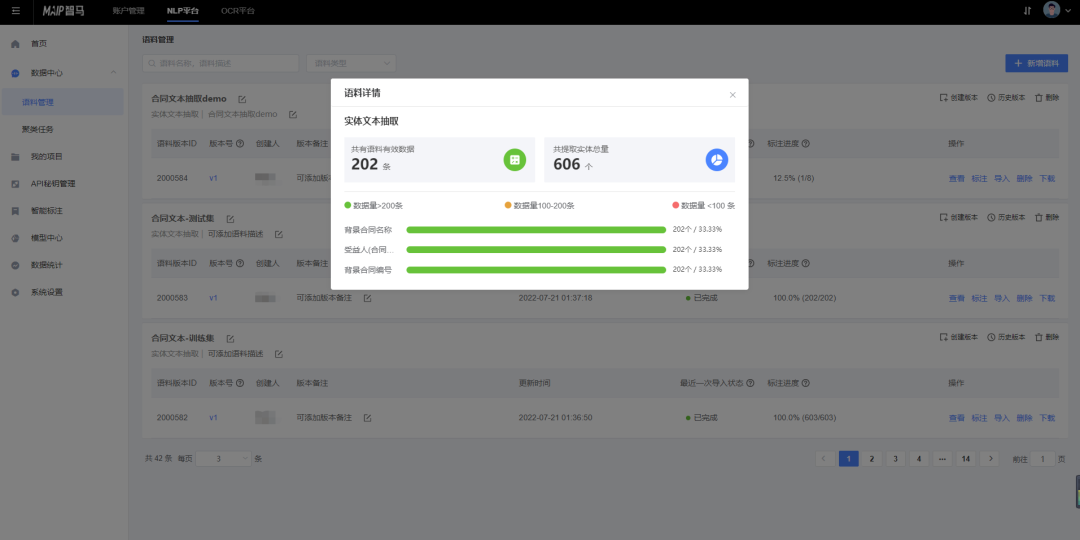This screenshot has height=540, width=1080.
Task: Click 最近一次导入状态 help icon in 训练集 table
Action: click(x=750, y=383)
